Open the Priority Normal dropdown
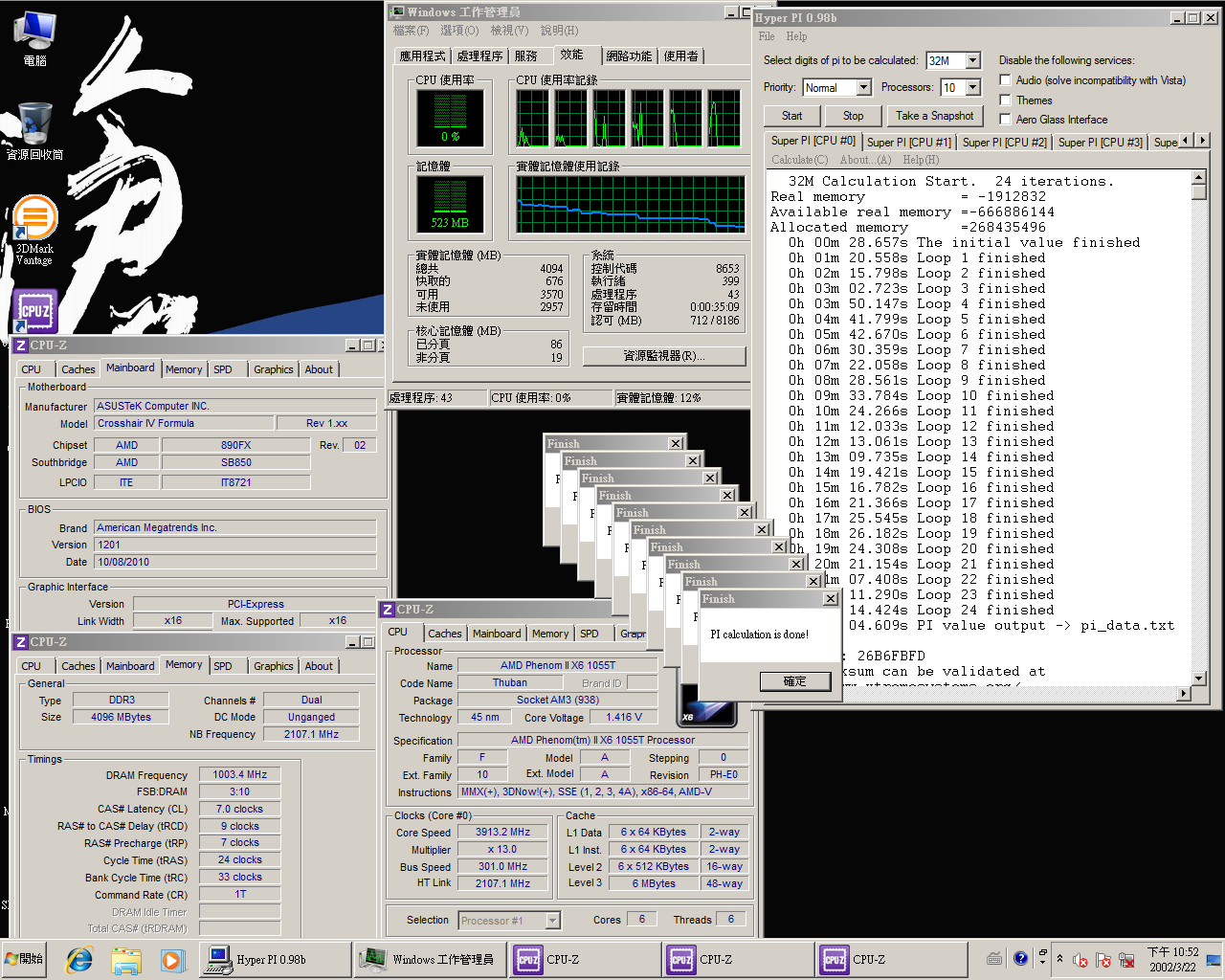Viewport: 1225px width, 980px height. pos(863,87)
